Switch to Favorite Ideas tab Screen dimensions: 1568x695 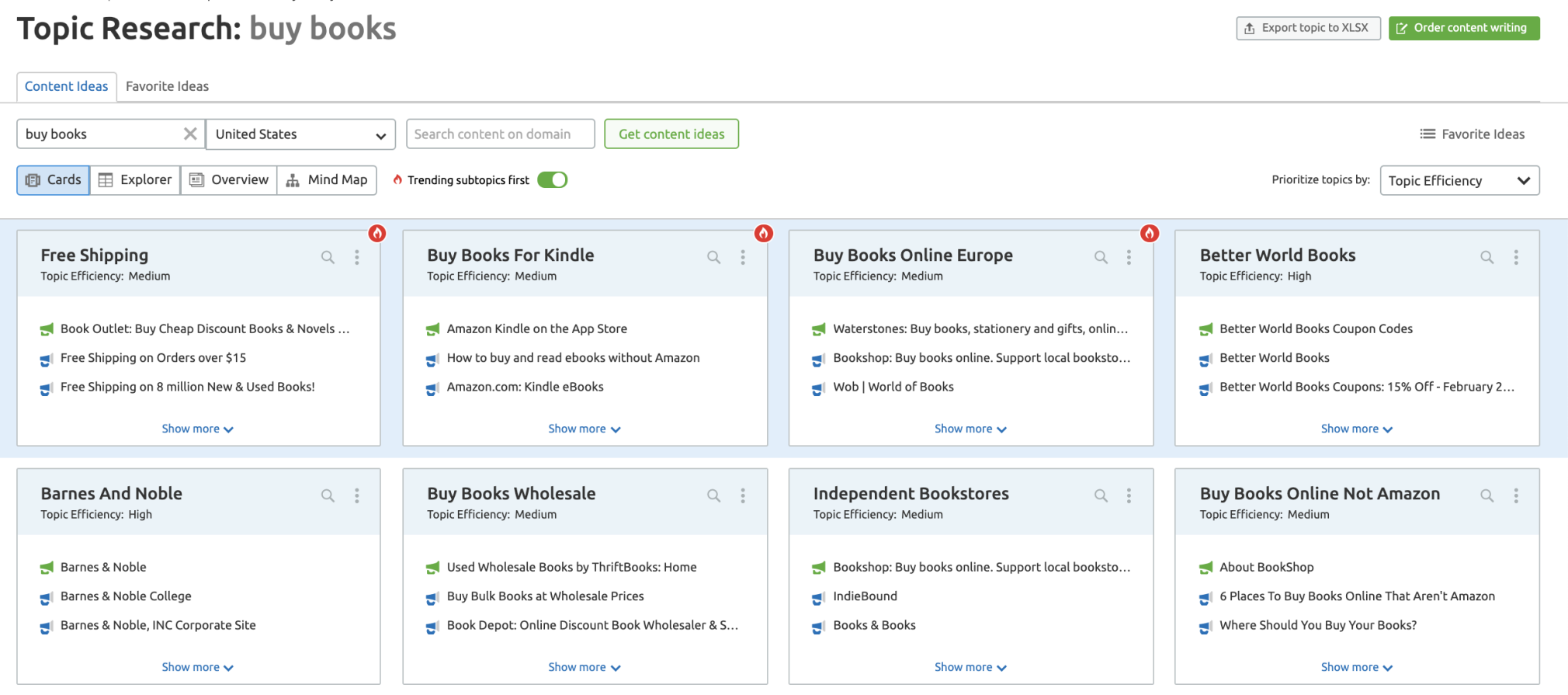tap(167, 86)
